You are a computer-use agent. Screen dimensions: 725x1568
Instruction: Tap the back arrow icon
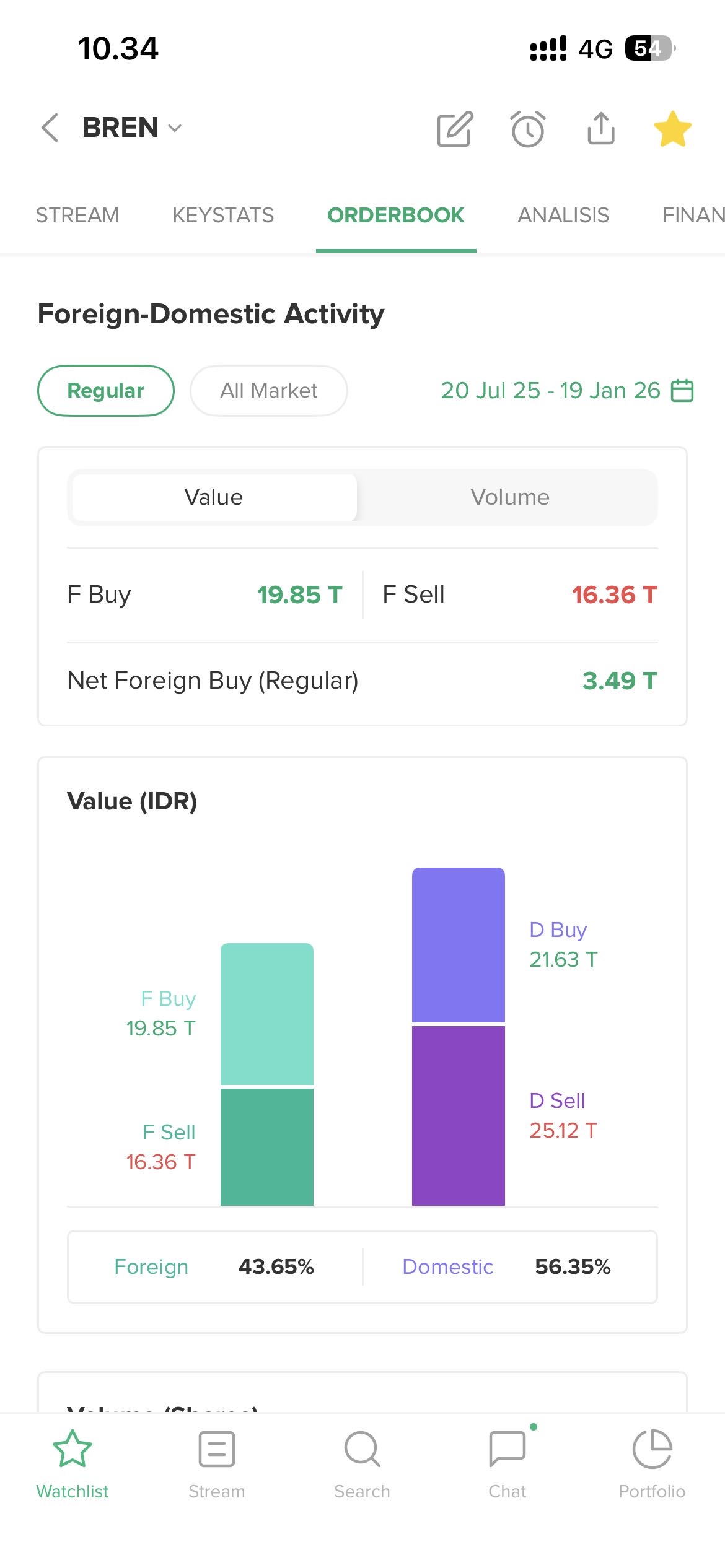point(50,128)
